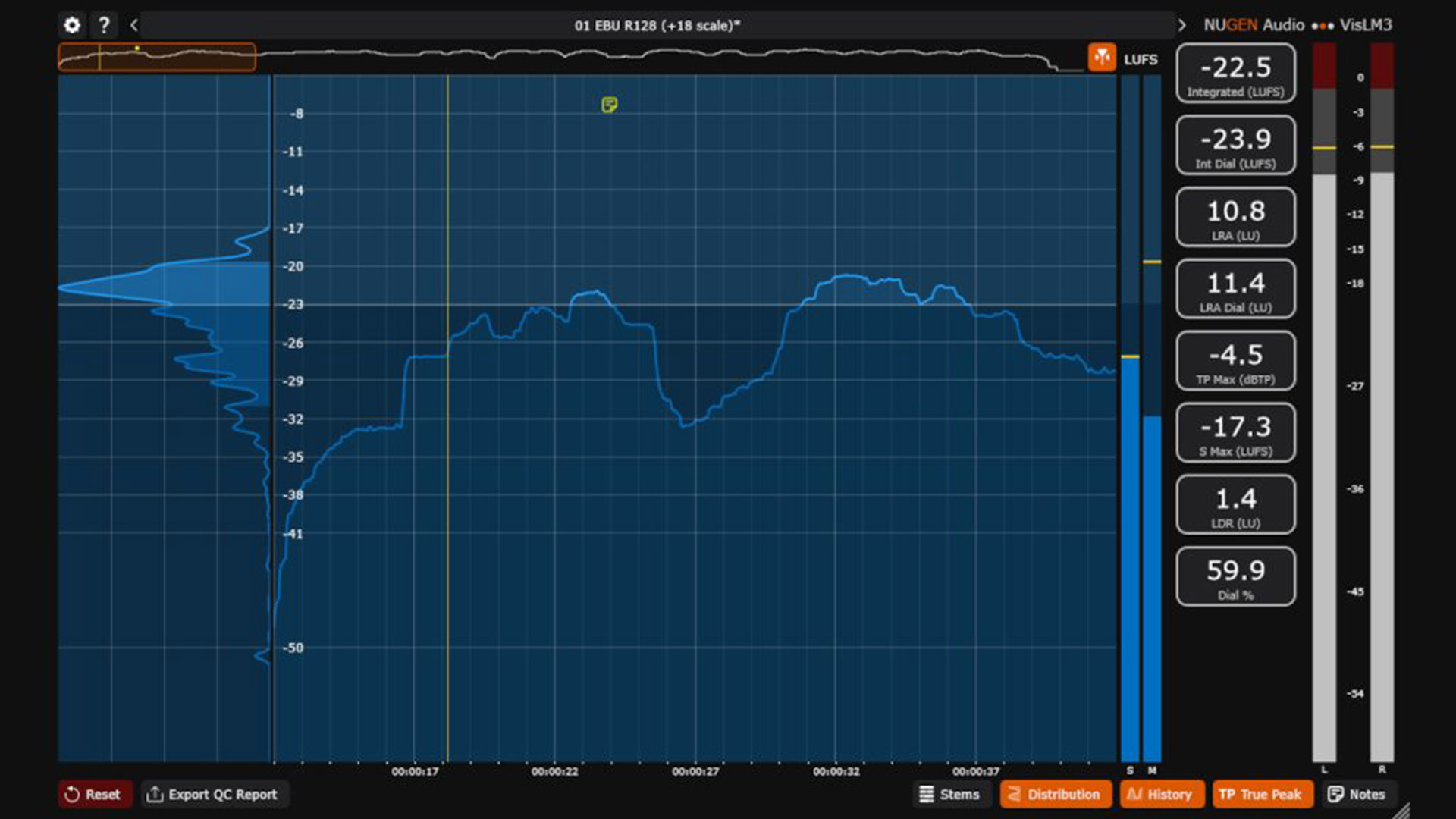Image resolution: width=1456 pixels, height=819 pixels.
Task: Toggle the Stems view
Action: 950,794
